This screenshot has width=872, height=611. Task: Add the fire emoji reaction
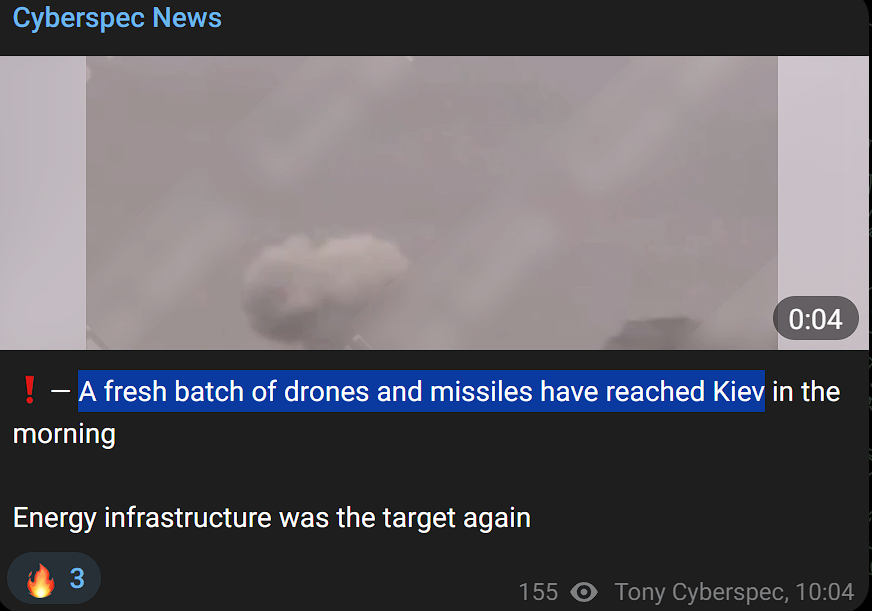(41, 580)
